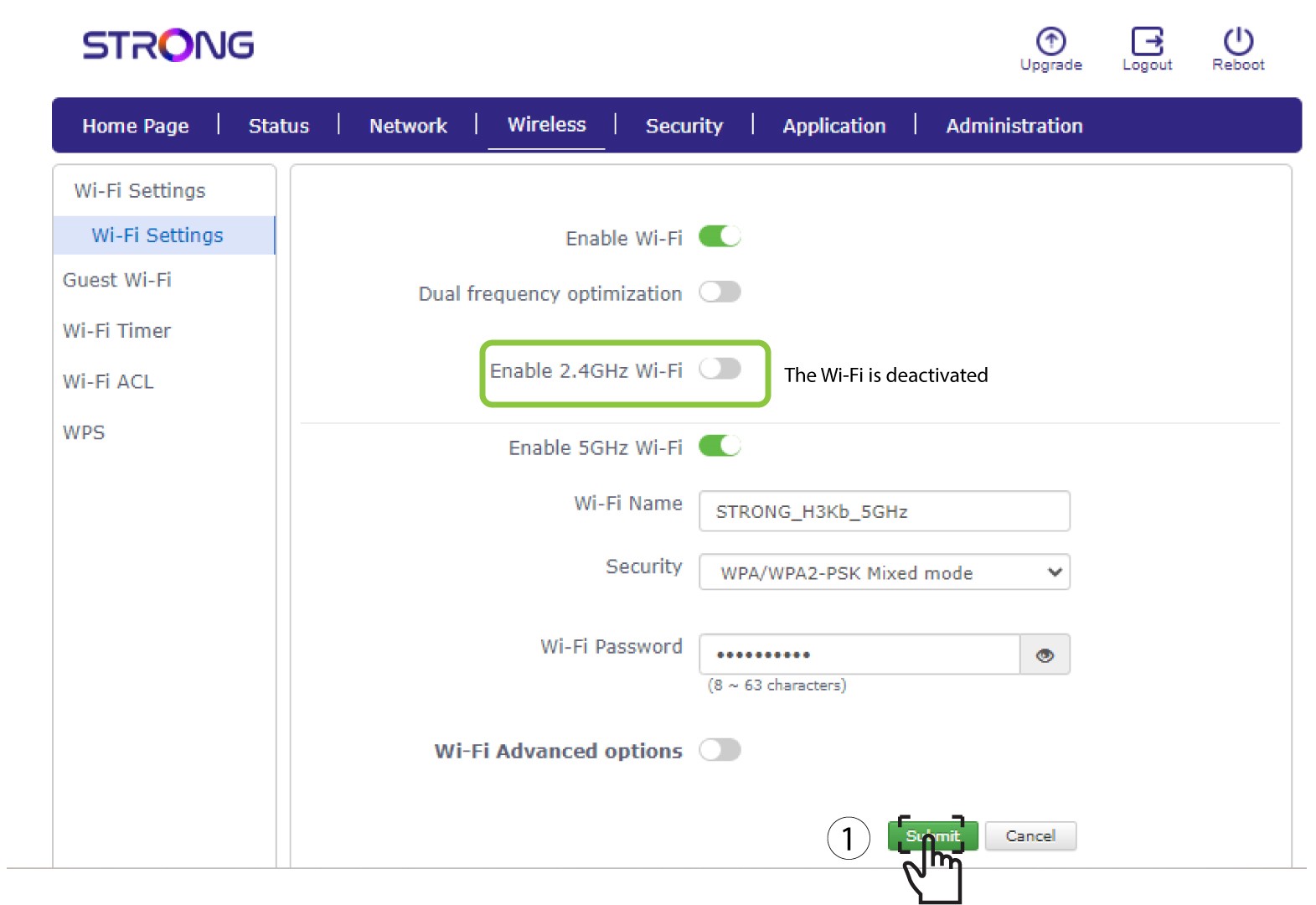
Task: Open the Home Page tab
Action: pos(136,126)
